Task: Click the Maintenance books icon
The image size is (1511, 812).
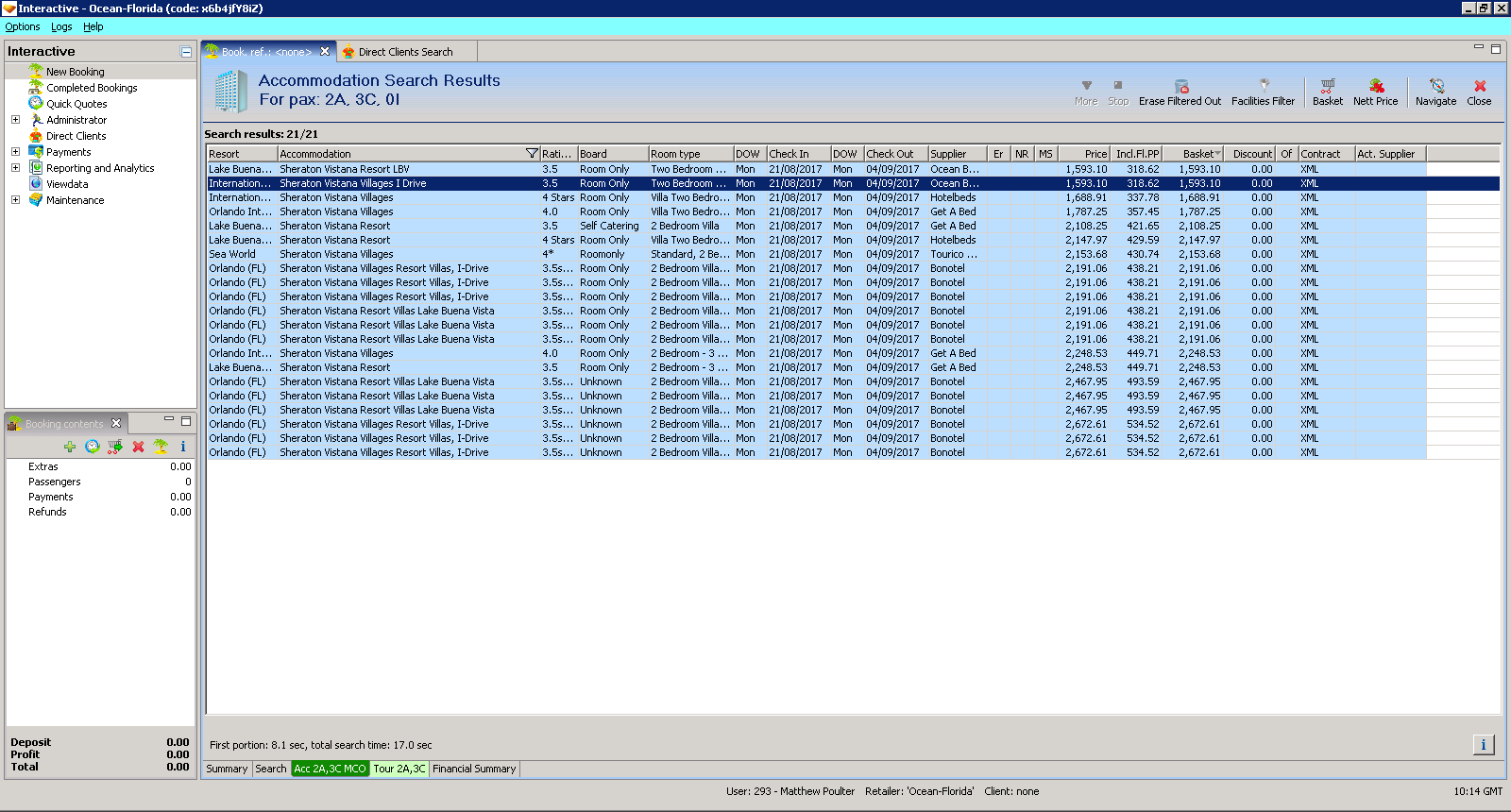Action: (x=36, y=199)
